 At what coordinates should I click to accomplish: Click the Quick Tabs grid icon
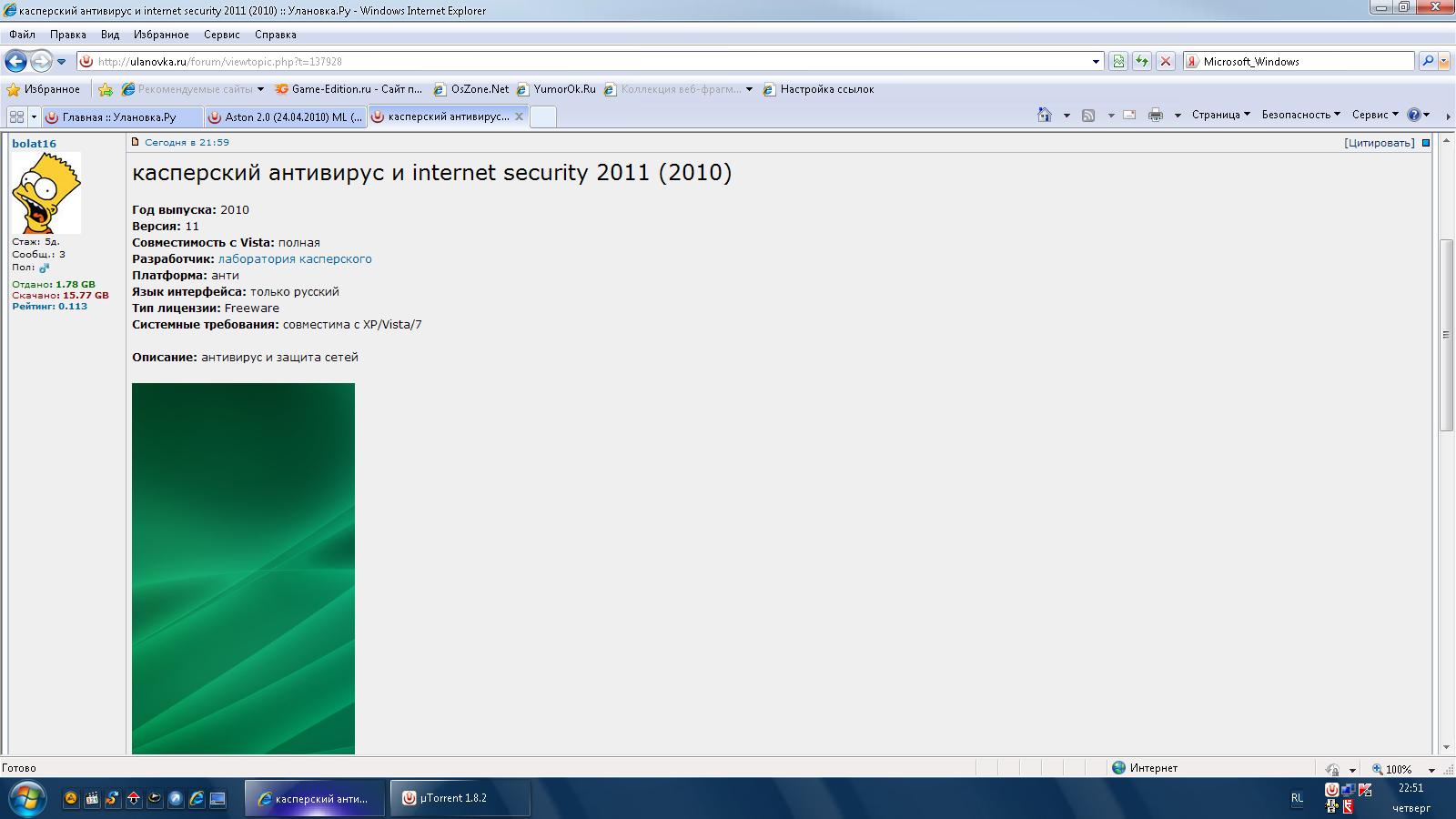tap(16, 116)
